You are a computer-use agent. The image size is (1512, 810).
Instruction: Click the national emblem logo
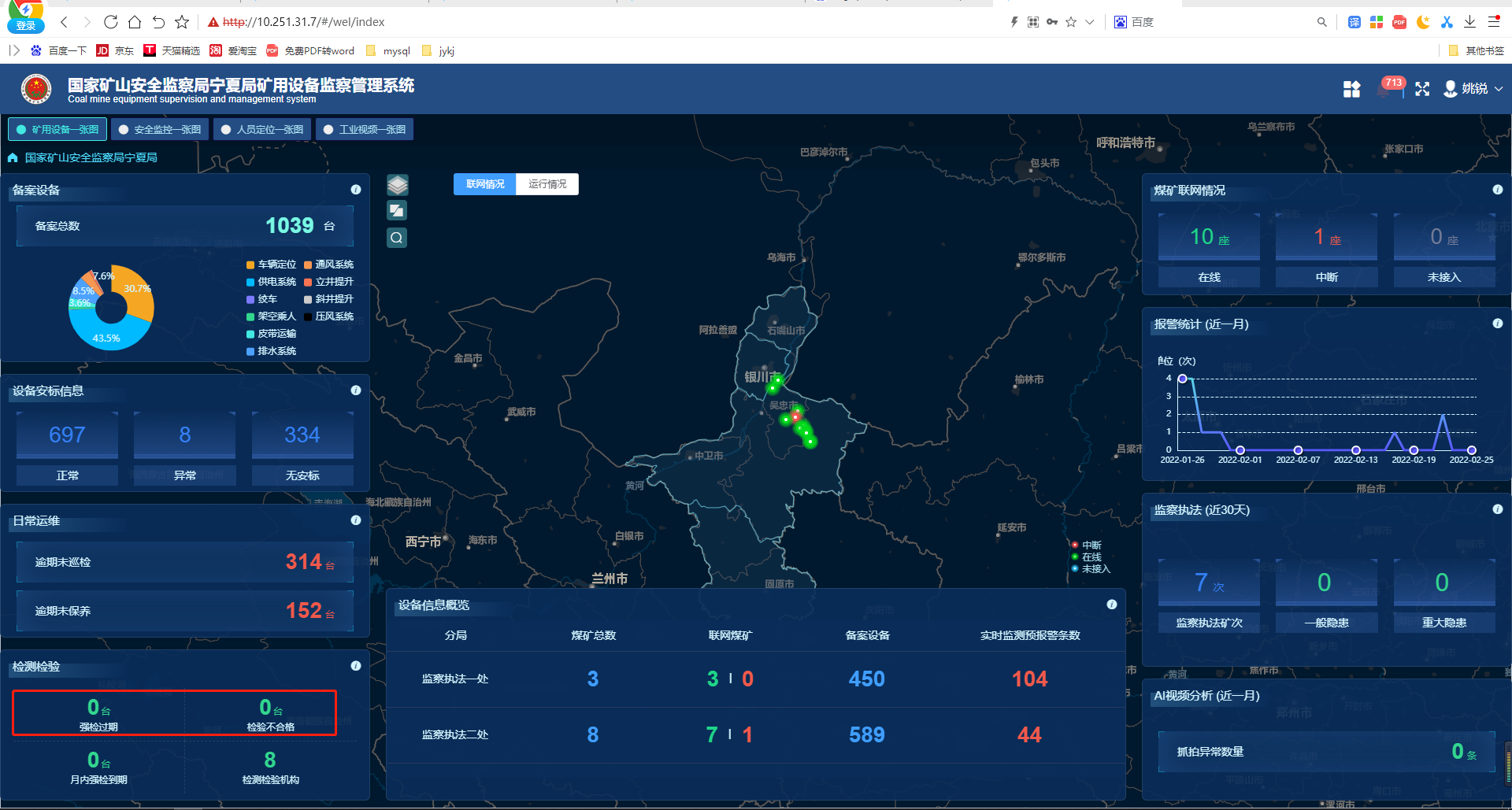pos(36,89)
